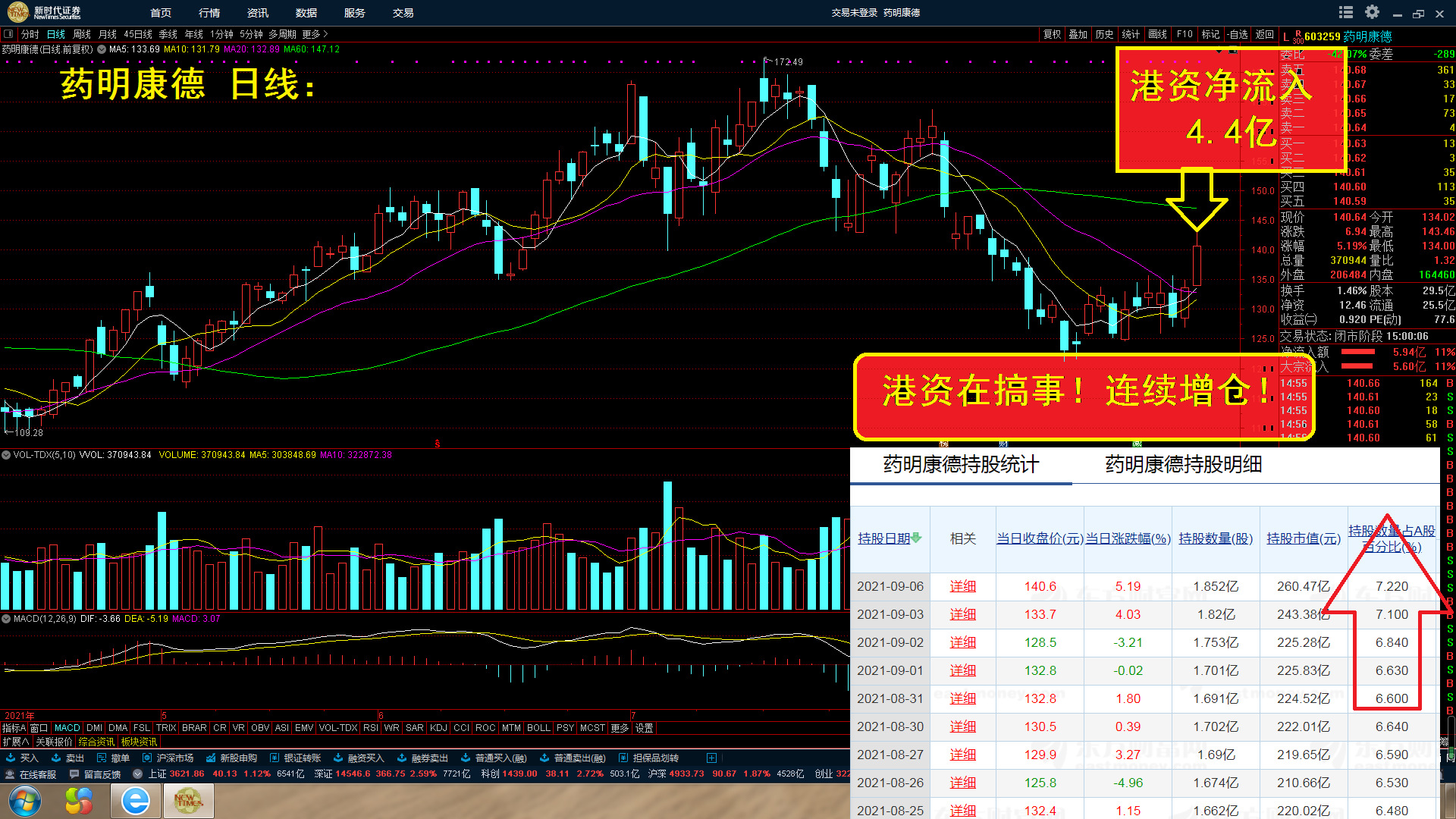Open indicator 设置 settings
The width and height of the screenshot is (1456, 819).
644,728
